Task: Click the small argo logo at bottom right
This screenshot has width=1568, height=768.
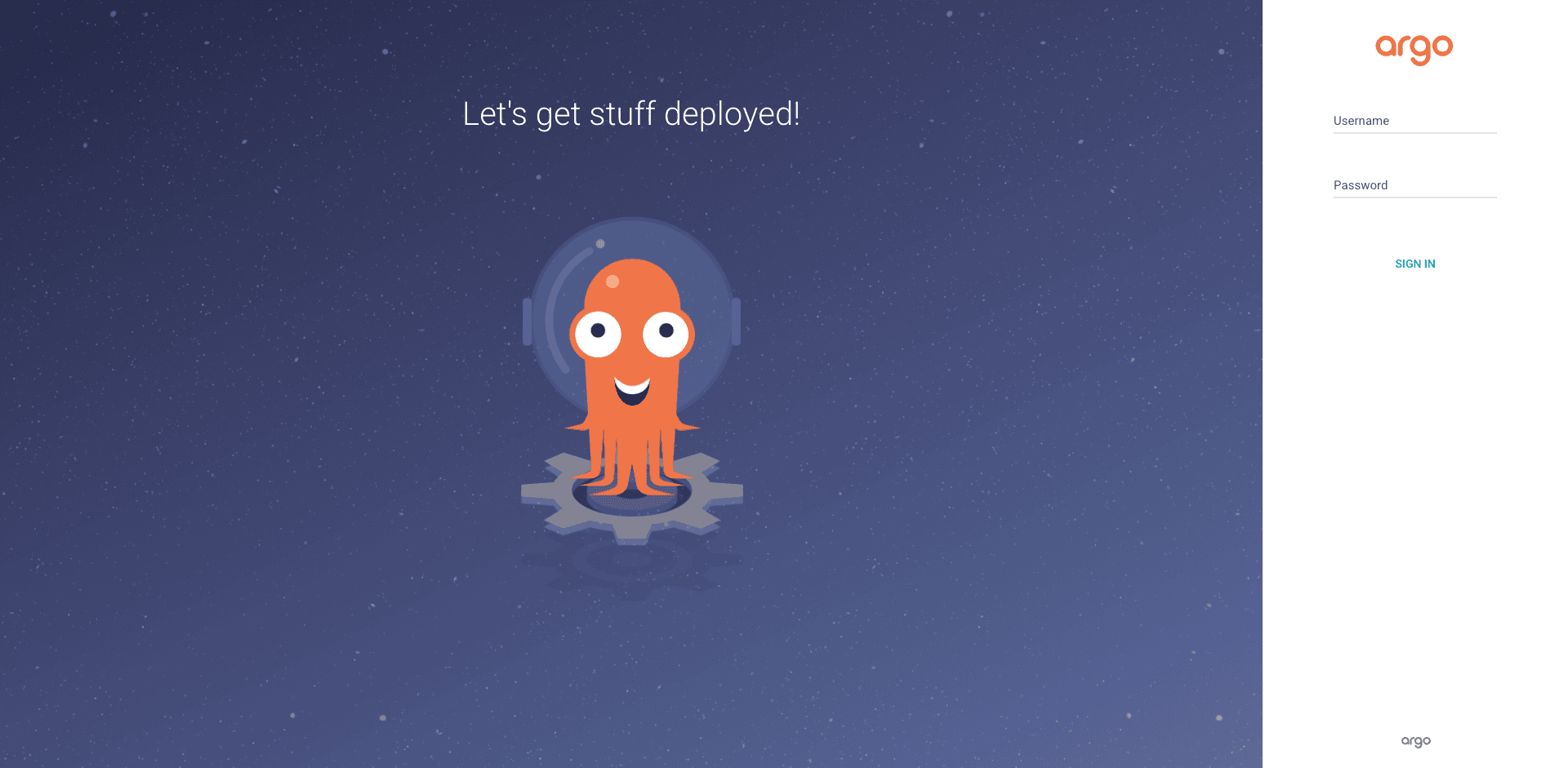Action: pyautogui.click(x=1414, y=741)
